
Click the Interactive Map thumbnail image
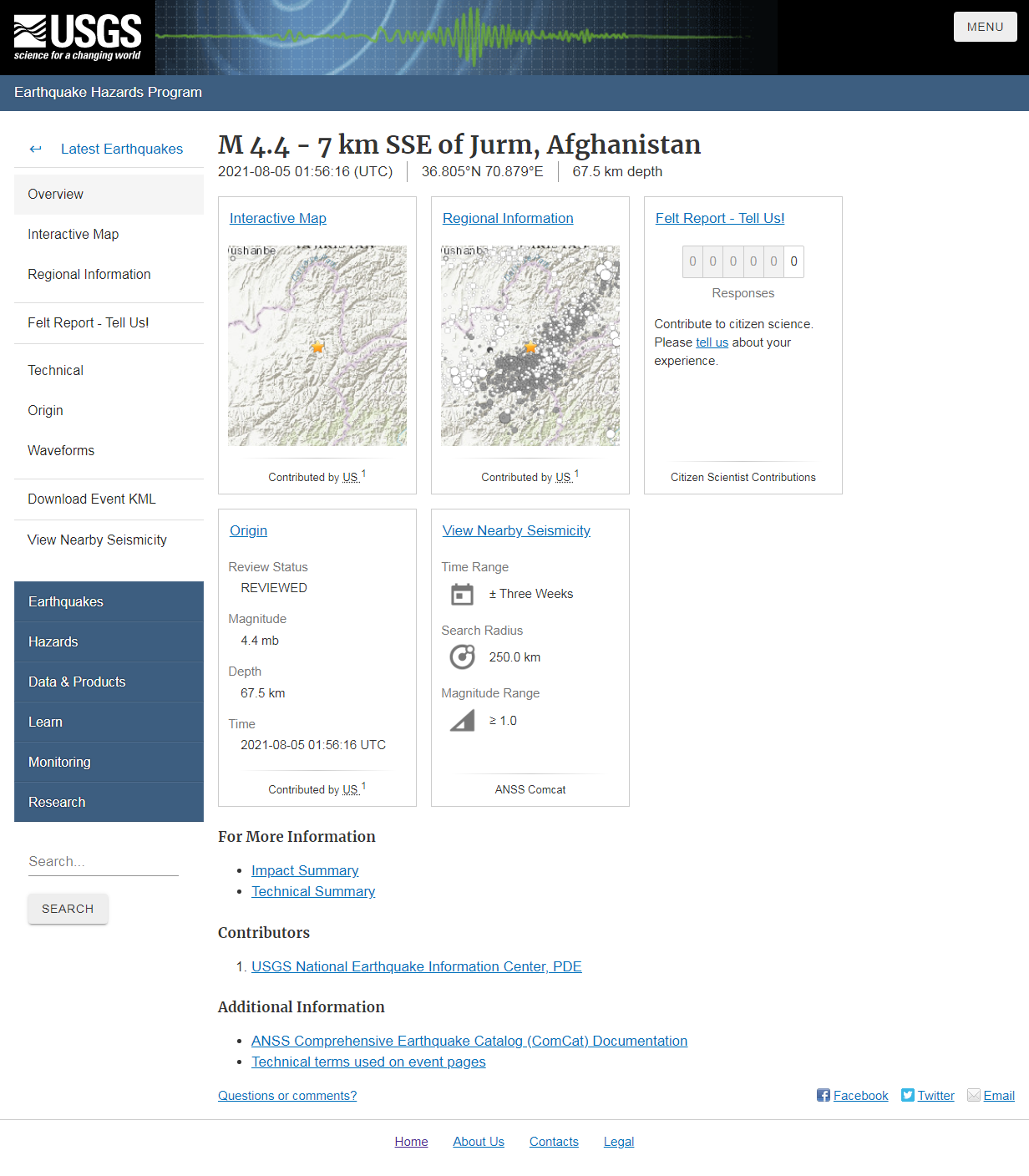[x=317, y=346]
